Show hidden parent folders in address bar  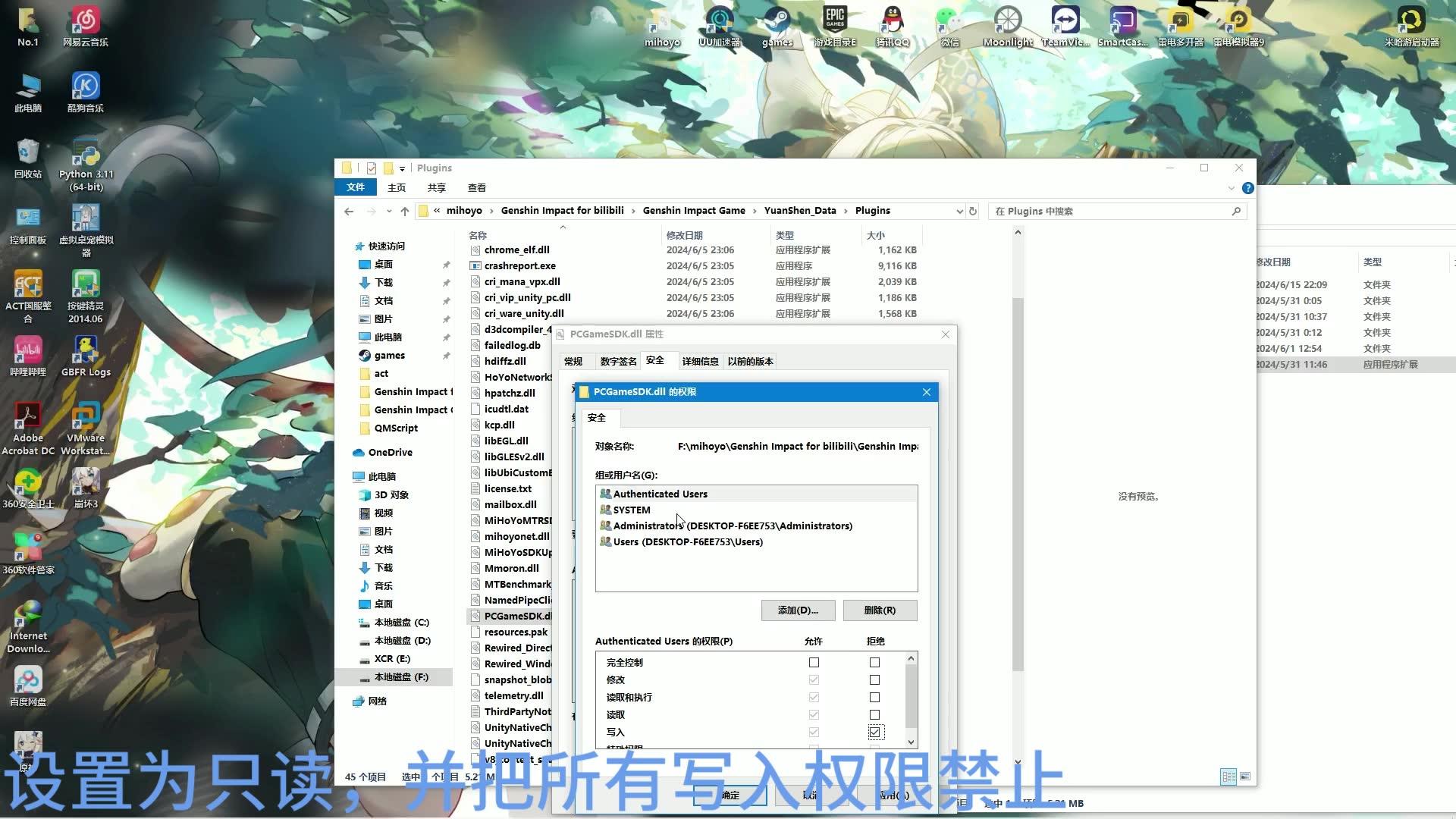437,211
